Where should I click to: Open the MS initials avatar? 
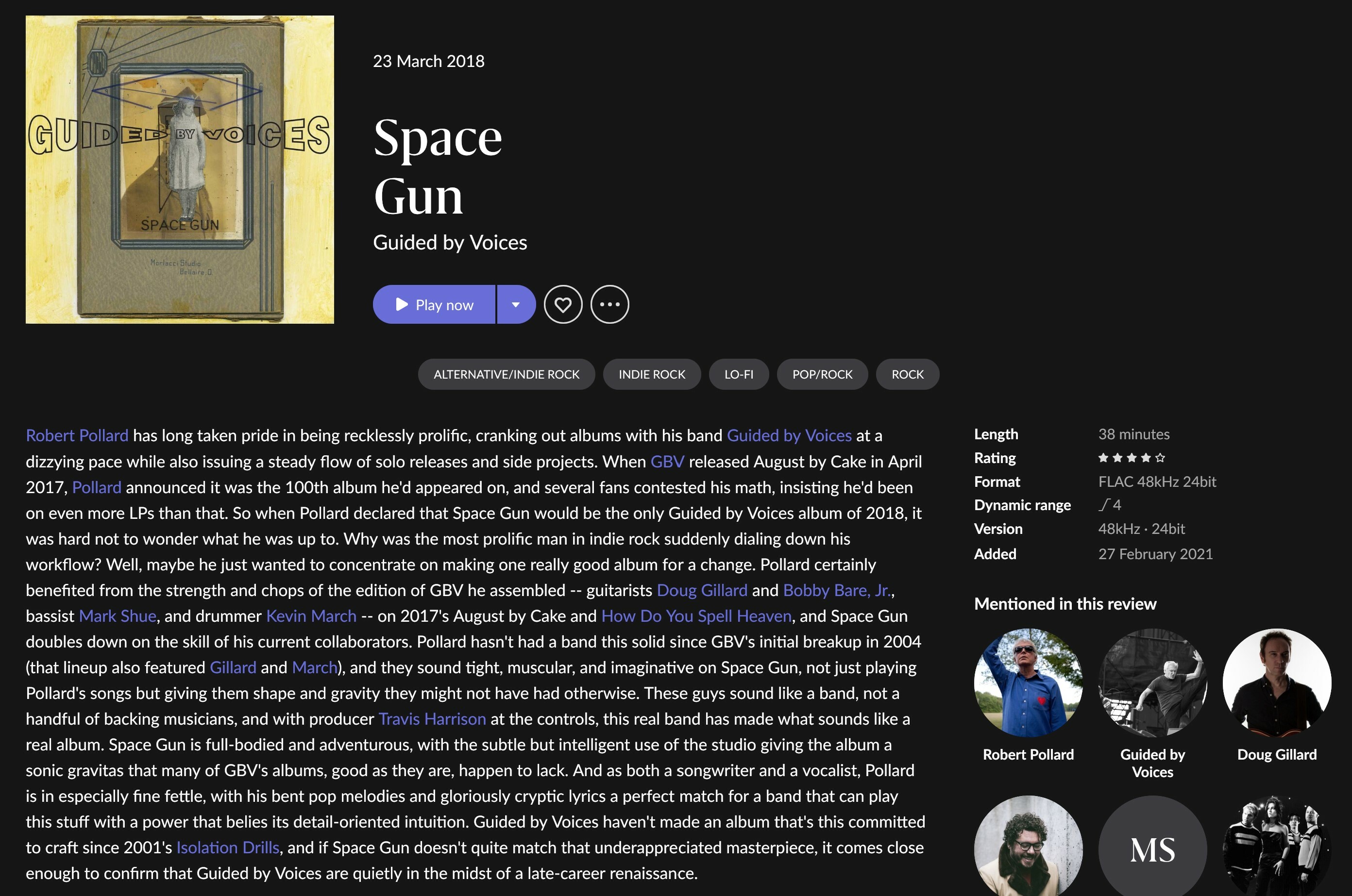[1152, 846]
